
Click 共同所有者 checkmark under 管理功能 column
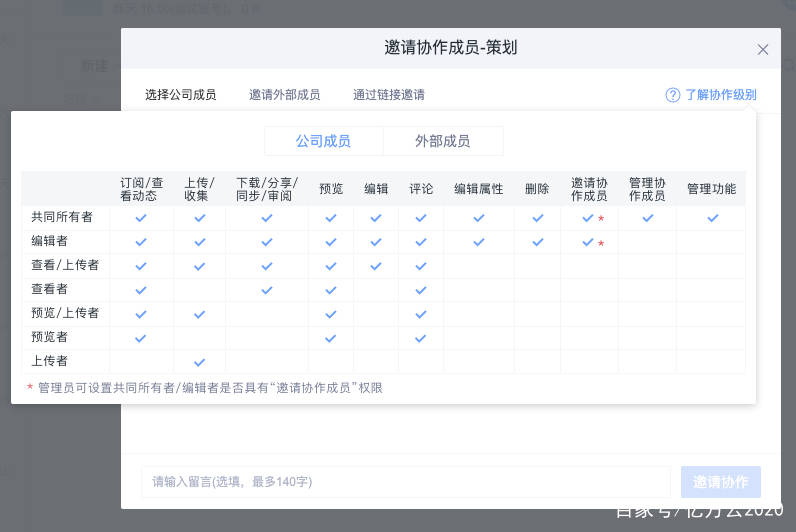(x=712, y=217)
